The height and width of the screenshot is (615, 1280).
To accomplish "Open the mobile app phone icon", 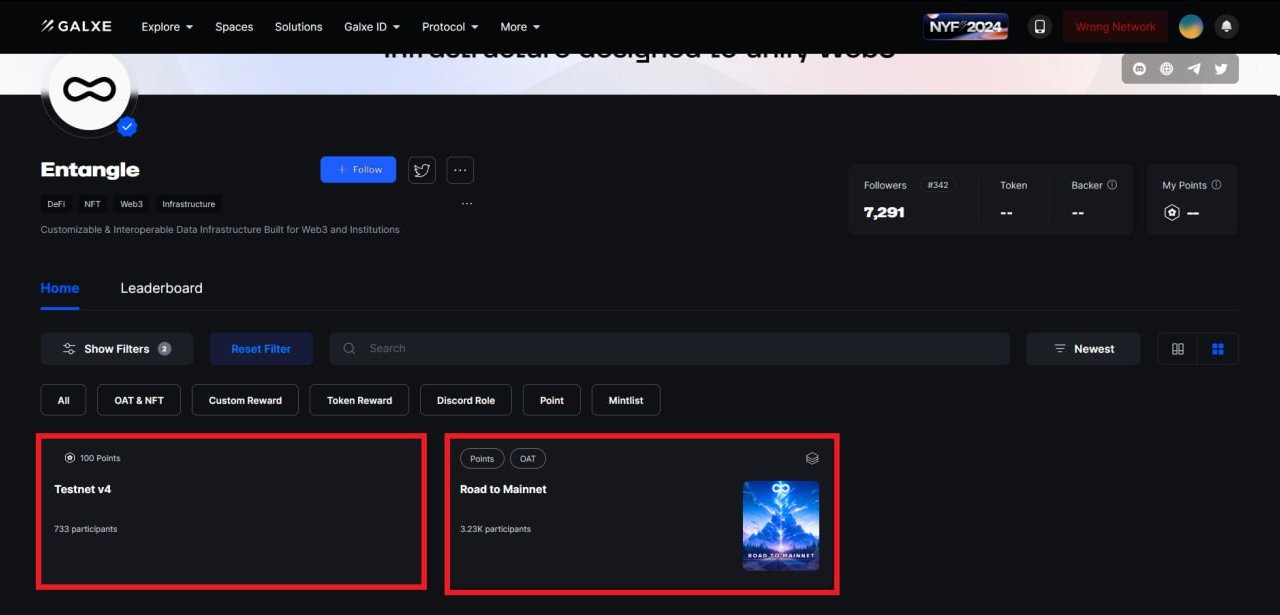I will pyautogui.click(x=1040, y=27).
